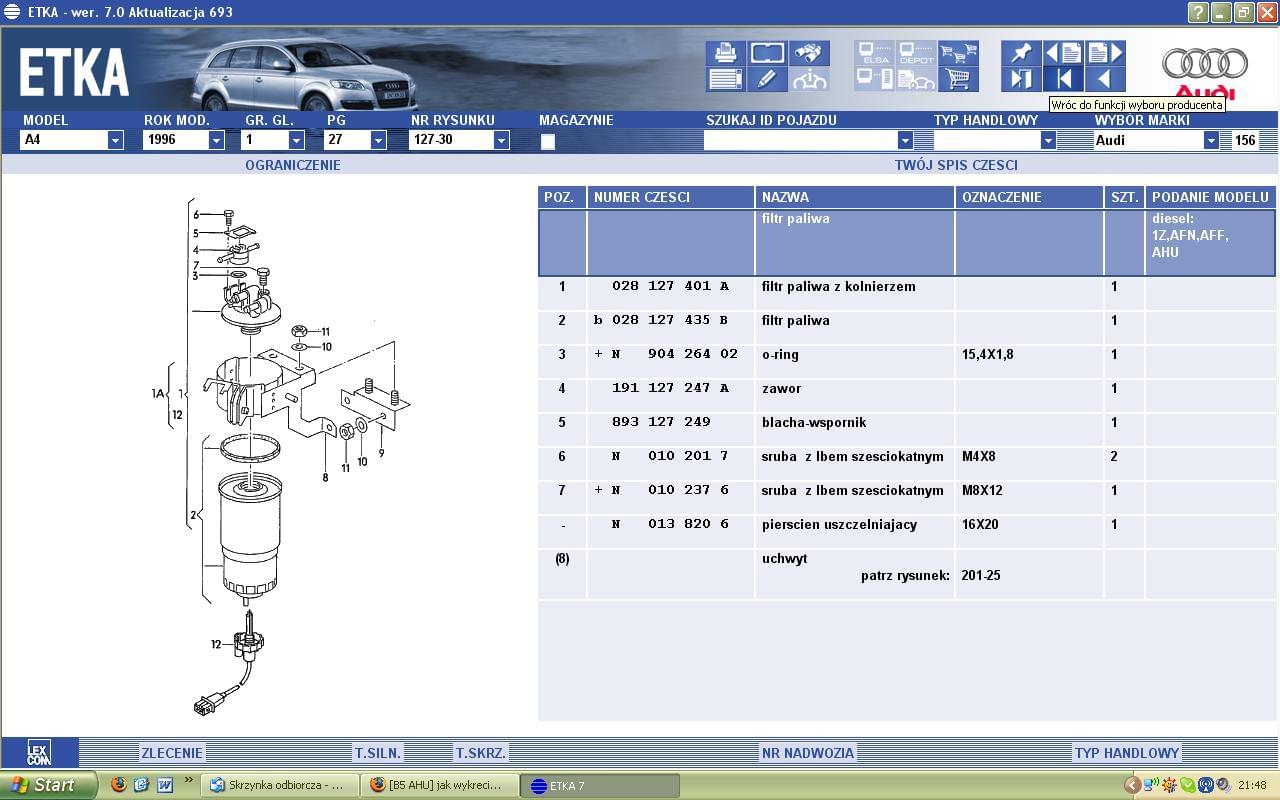Click the NR NADWOZIA button
Screen dimensions: 1280x800
808,753
